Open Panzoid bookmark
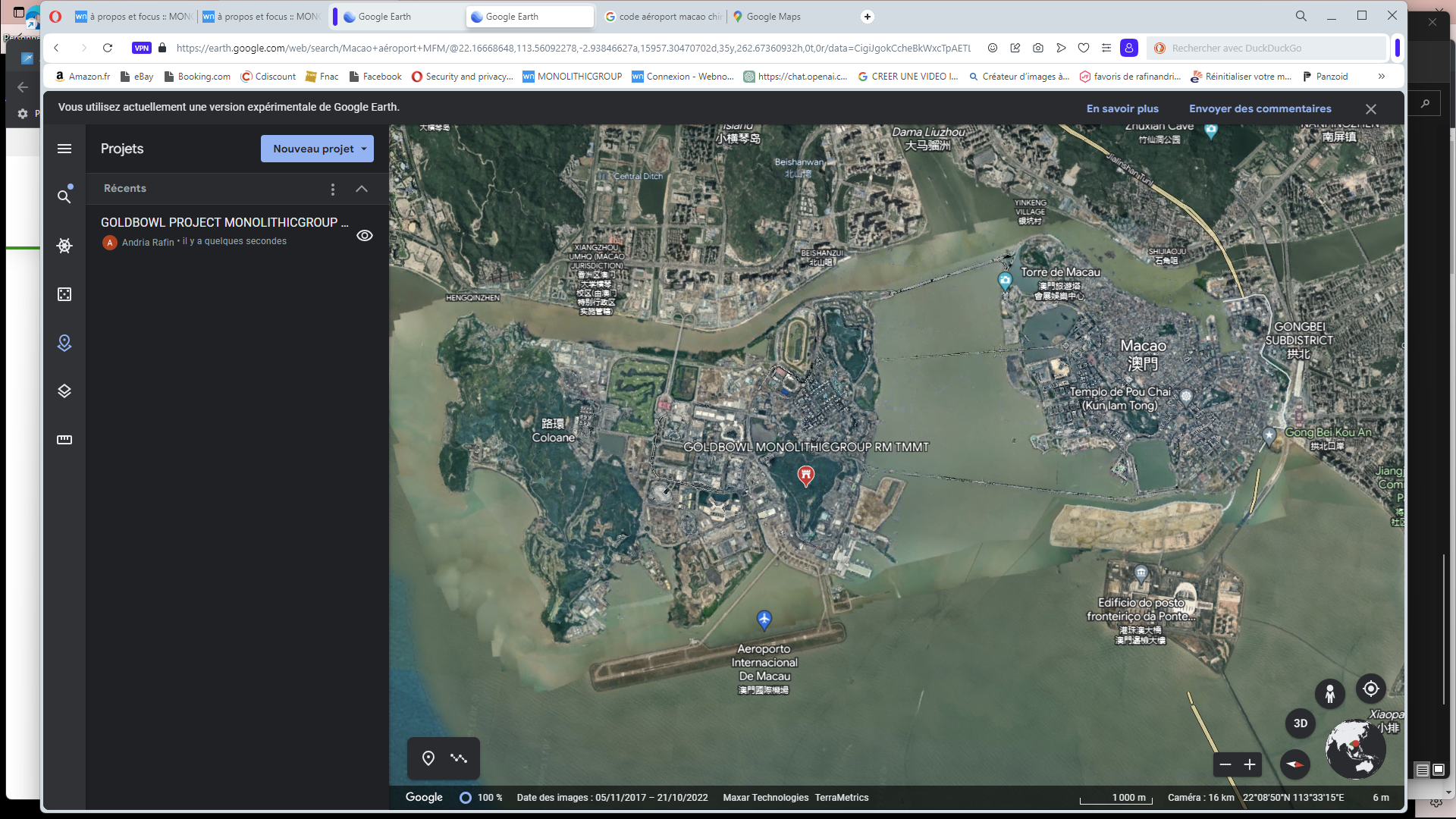 tap(1325, 77)
